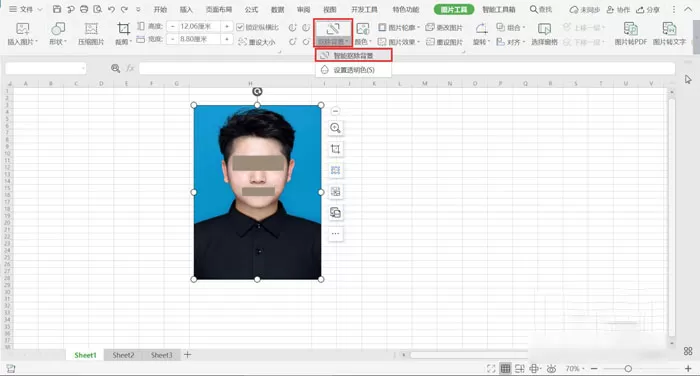
Task: Click Picture to Text (图片转文字) icon
Action: point(669,34)
